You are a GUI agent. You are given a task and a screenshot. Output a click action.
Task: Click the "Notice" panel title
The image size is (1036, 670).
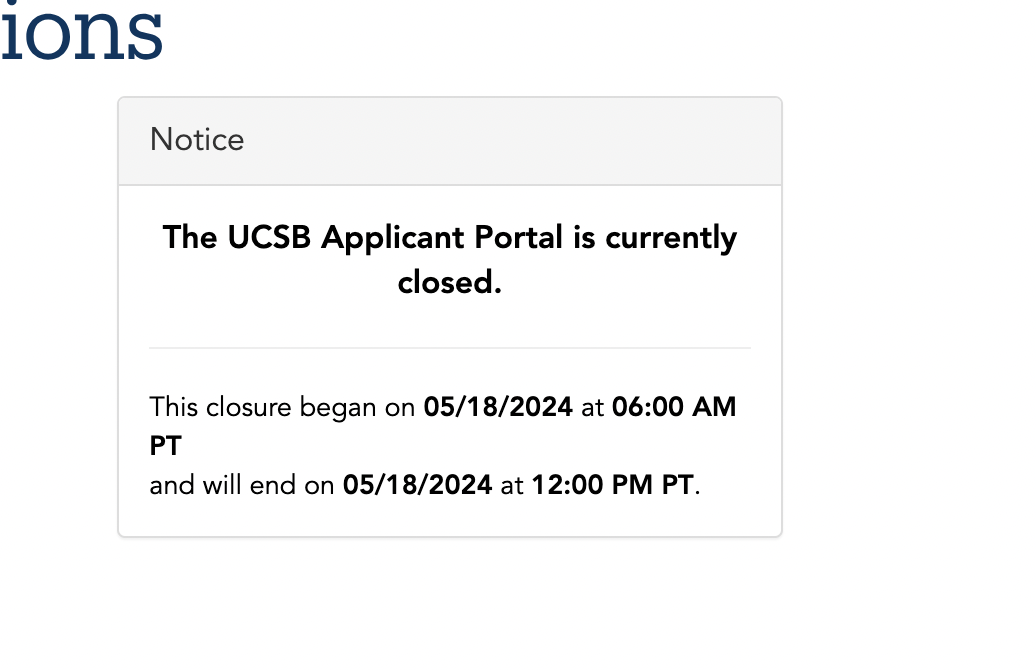click(x=197, y=140)
